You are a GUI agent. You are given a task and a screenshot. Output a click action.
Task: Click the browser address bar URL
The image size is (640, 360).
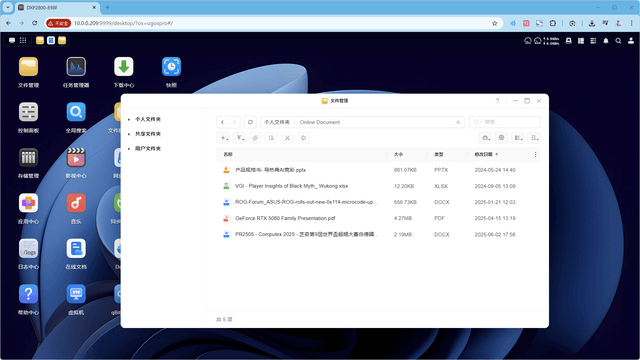click(x=123, y=23)
